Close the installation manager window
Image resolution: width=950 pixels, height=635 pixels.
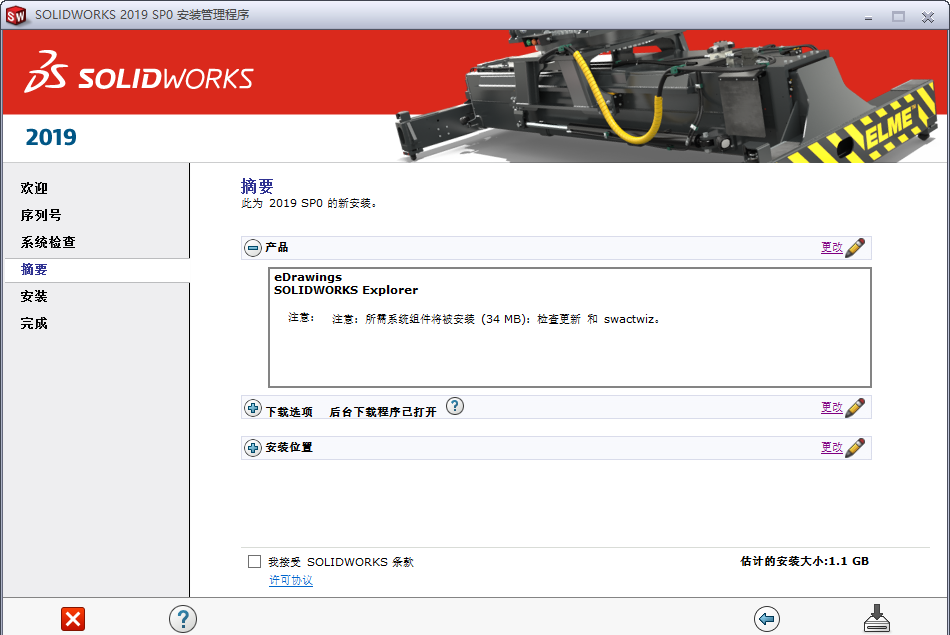coord(928,17)
